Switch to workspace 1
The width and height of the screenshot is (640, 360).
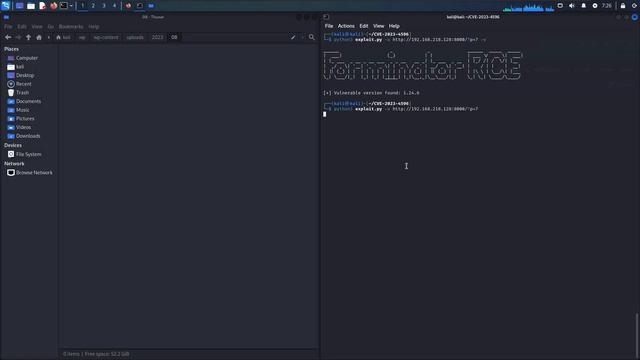(82, 6)
